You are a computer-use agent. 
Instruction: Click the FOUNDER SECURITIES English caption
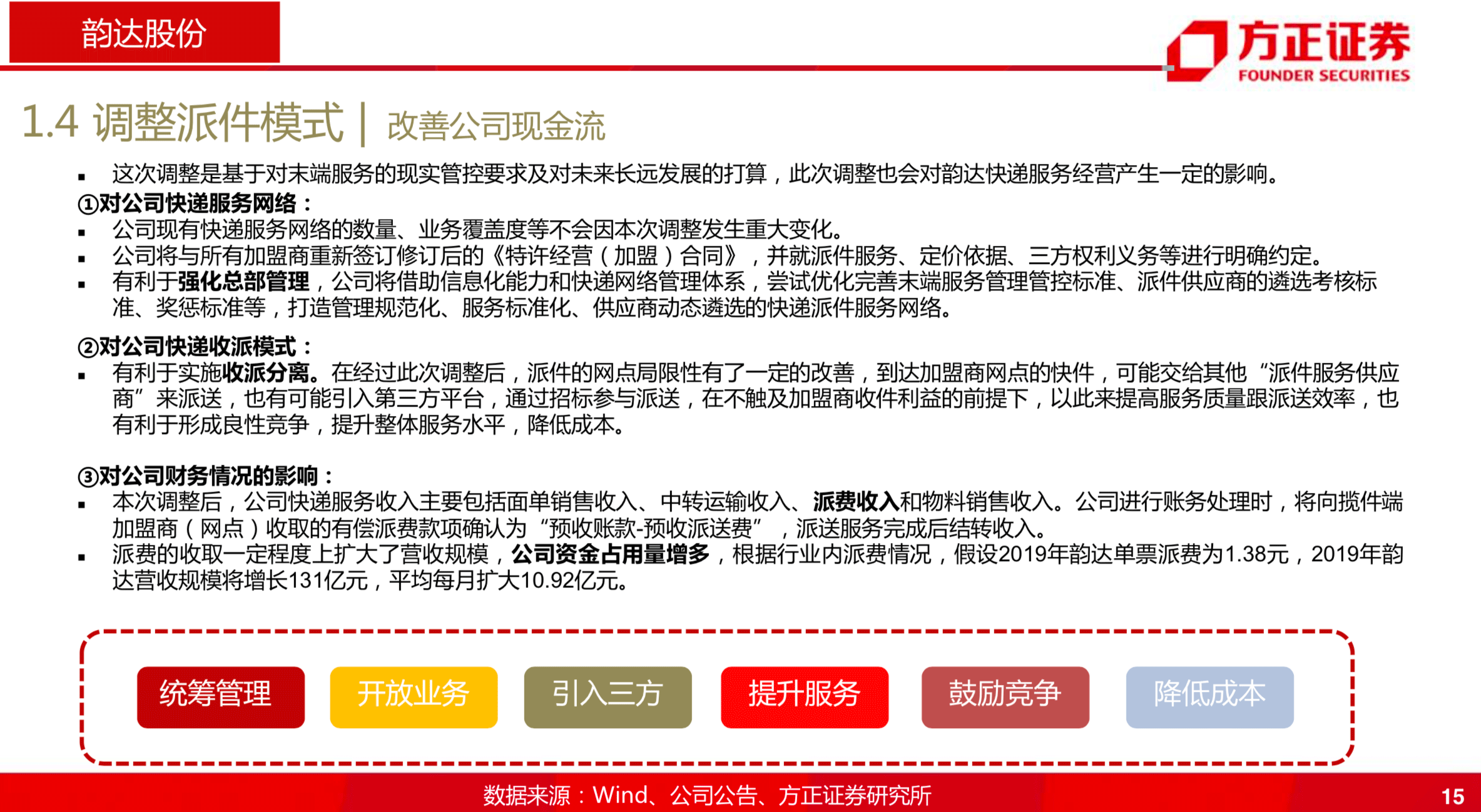click(x=1324, y=76)
